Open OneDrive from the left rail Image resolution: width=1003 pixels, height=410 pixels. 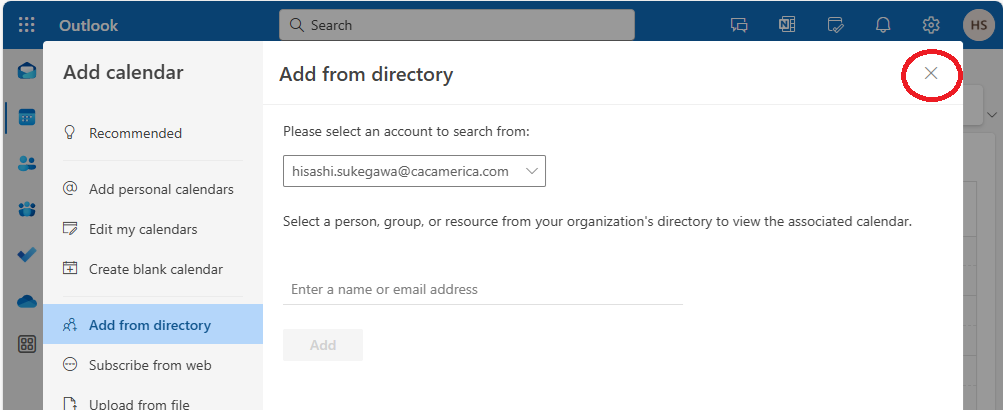27,301
